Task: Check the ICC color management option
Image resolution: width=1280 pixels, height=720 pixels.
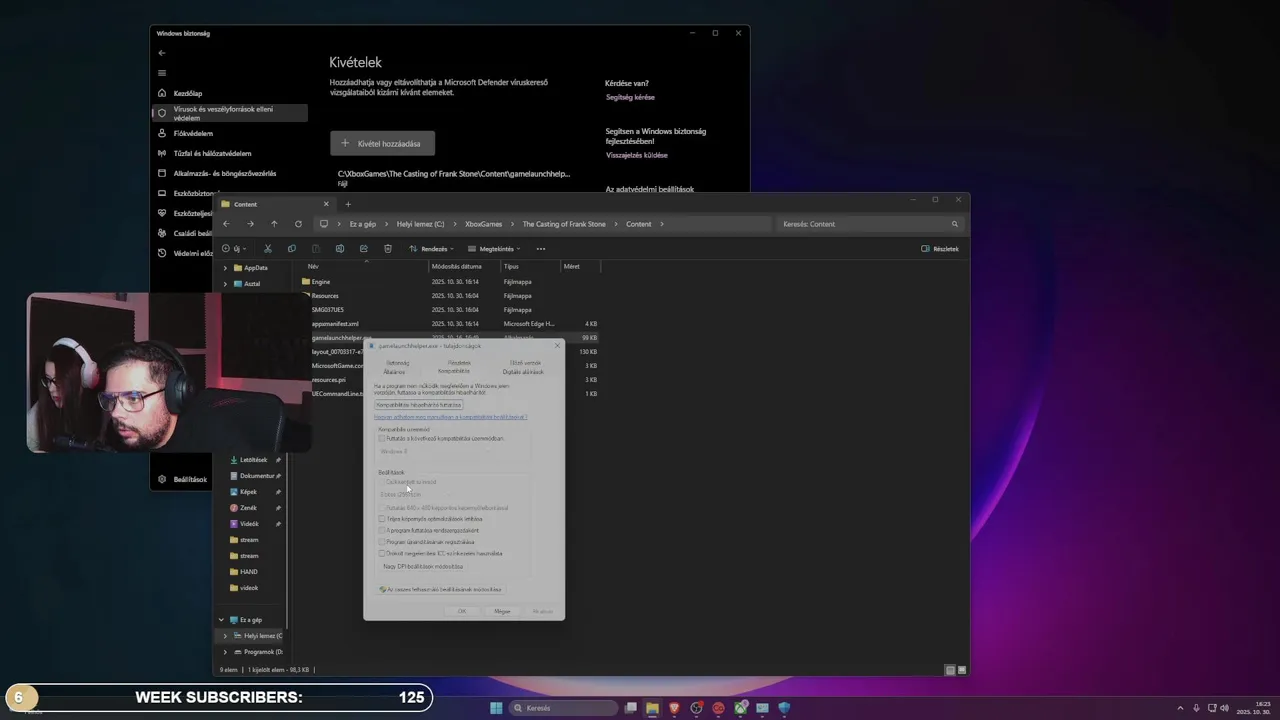Action: [382, 553]
